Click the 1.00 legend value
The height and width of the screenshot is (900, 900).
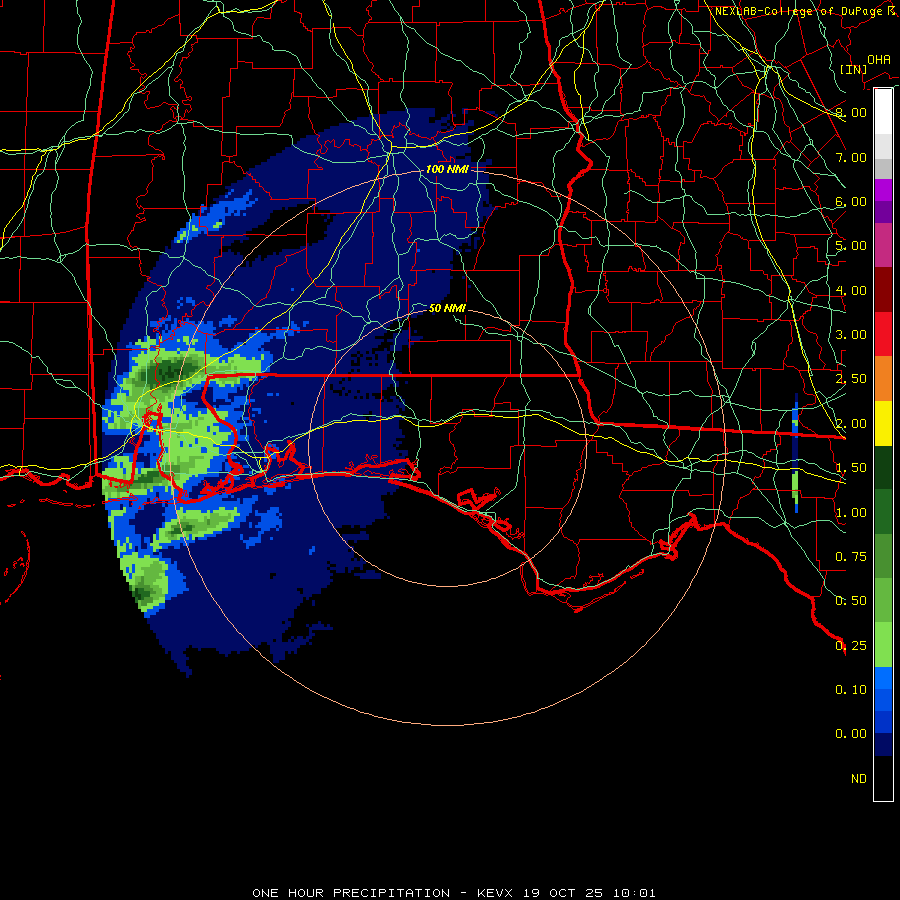[851, 513]
